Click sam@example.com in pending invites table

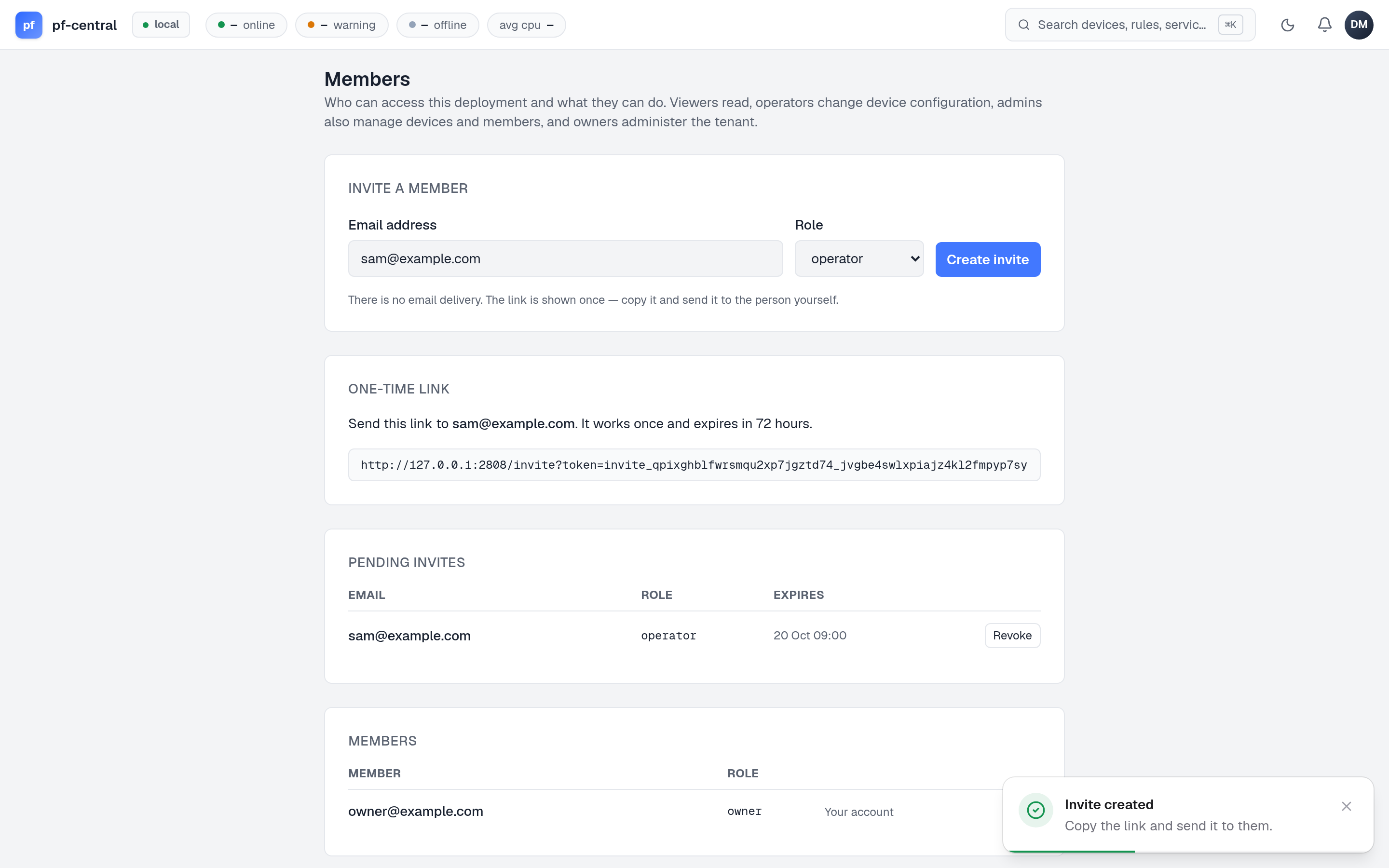click(409, 636)
